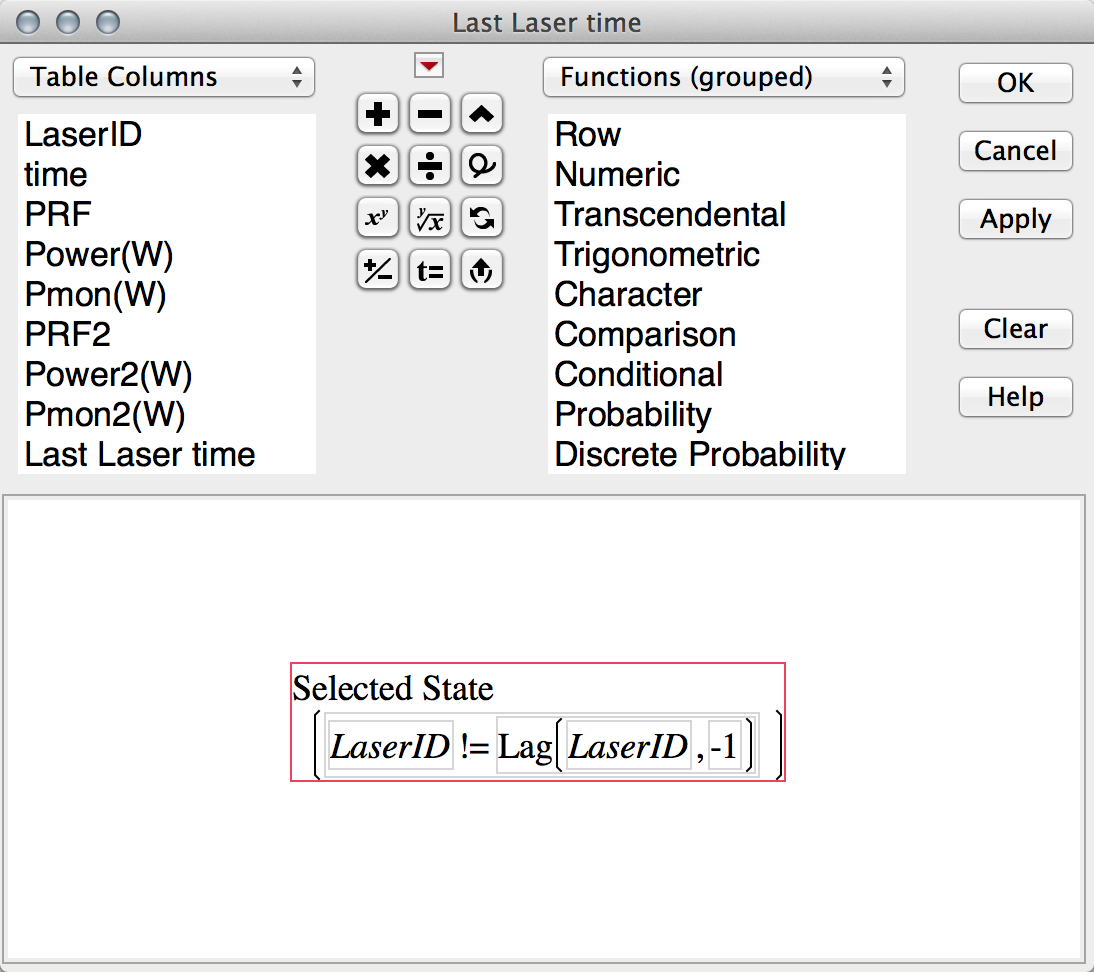Select the Conditional function group

point(639,375)
